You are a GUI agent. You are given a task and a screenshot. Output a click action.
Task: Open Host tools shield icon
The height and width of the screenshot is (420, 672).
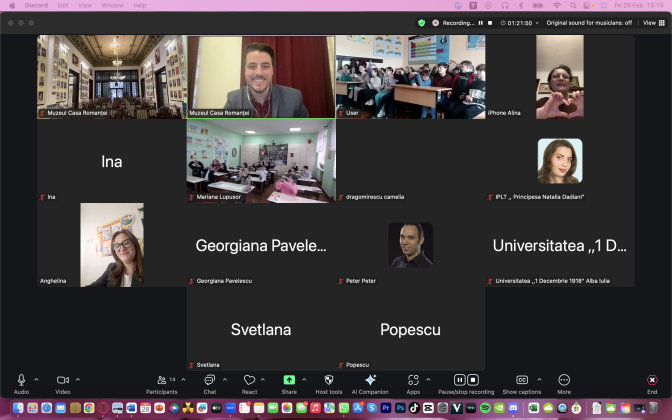pos(328,380)
